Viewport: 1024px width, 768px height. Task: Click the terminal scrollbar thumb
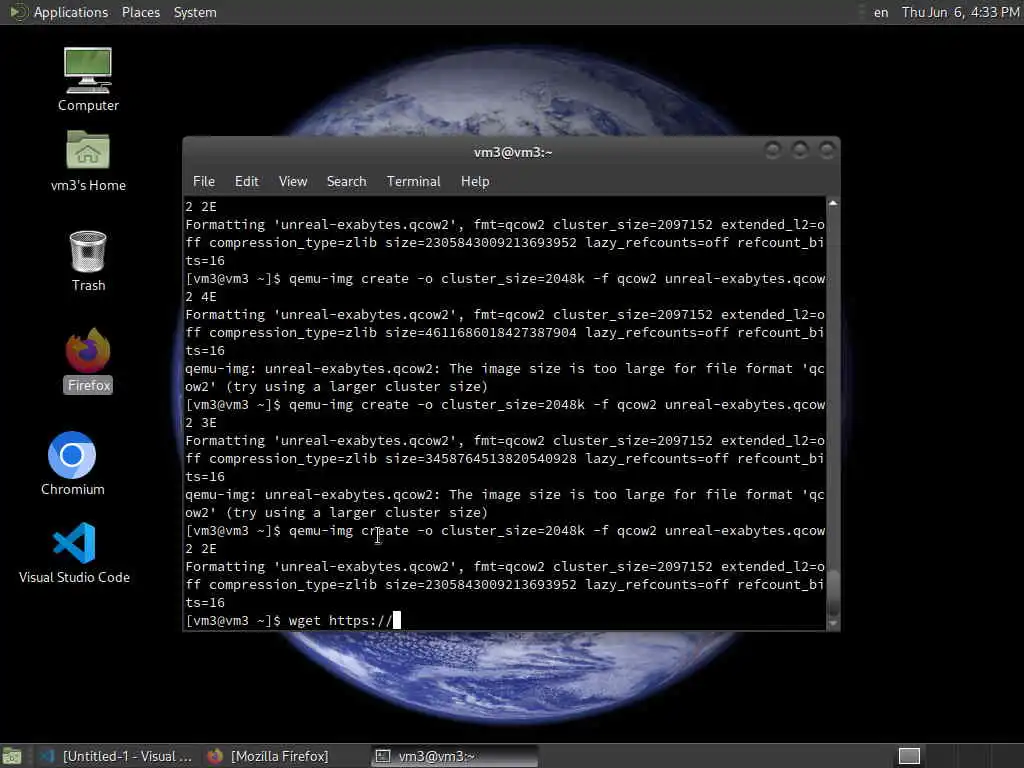[x=833, y=593]
